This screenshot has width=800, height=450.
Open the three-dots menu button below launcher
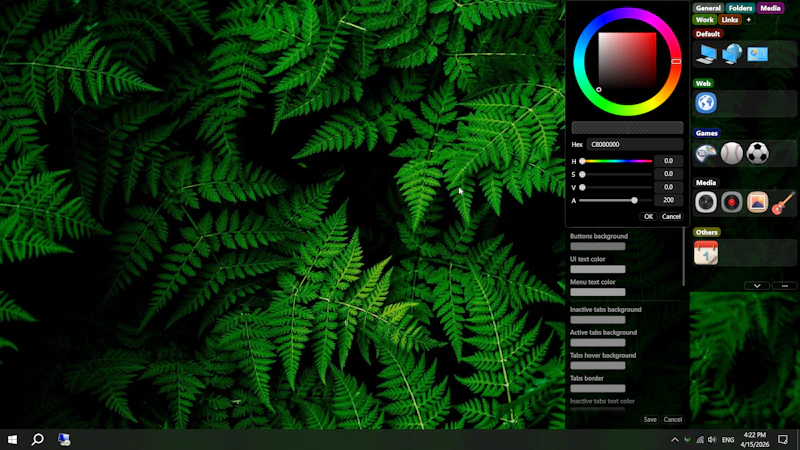point(785,286)
